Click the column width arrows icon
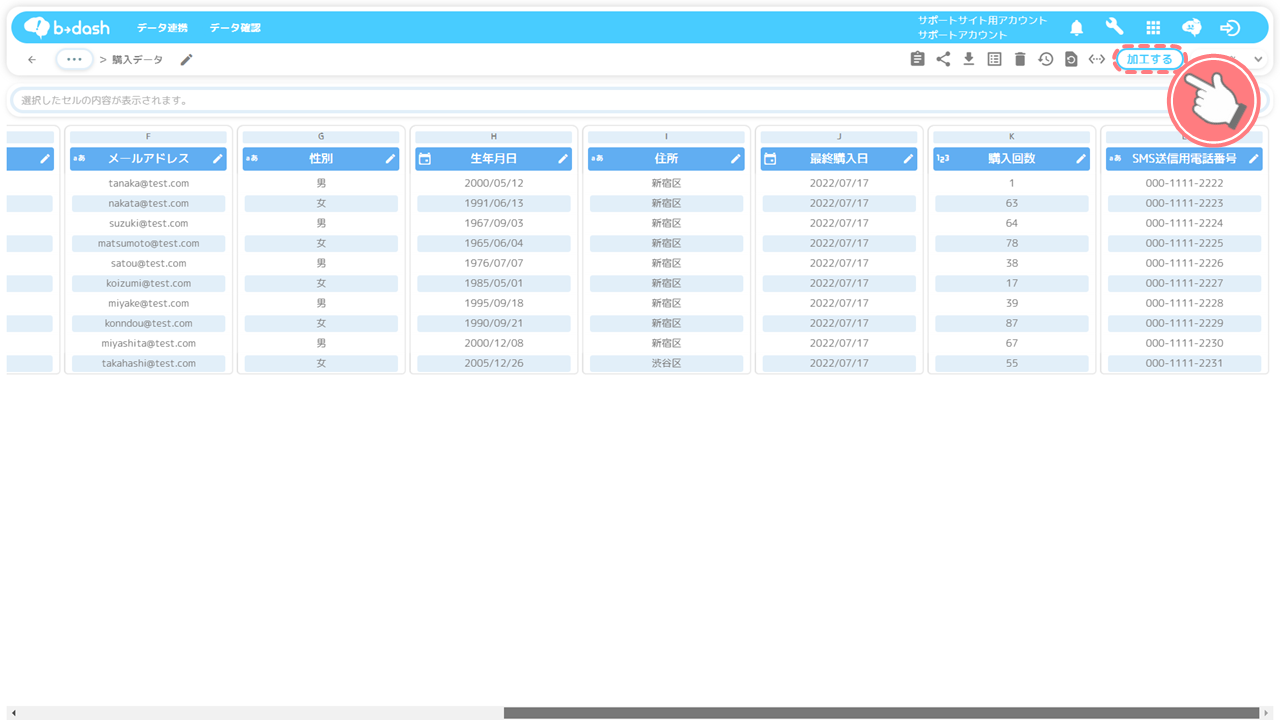The height and width of the screenshot is (720, 1280). click(x=1097, y=60)
